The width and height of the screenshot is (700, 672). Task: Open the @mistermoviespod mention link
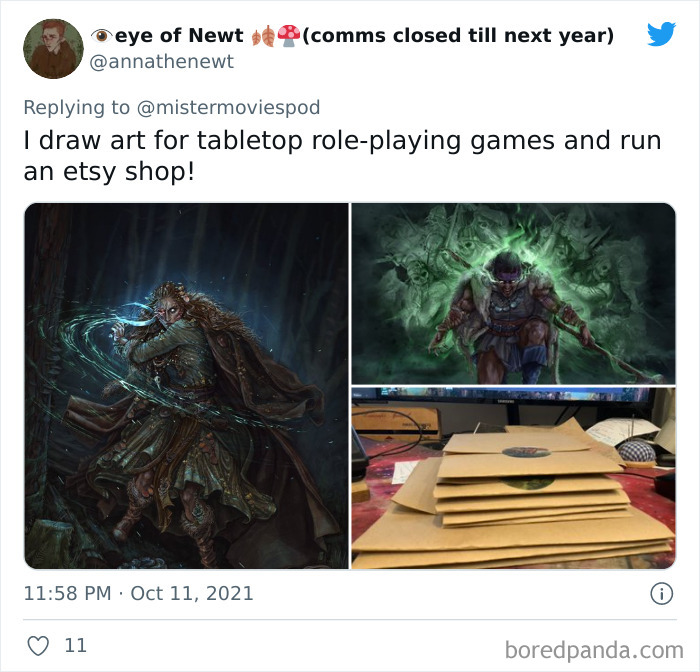tap(228, 108)
